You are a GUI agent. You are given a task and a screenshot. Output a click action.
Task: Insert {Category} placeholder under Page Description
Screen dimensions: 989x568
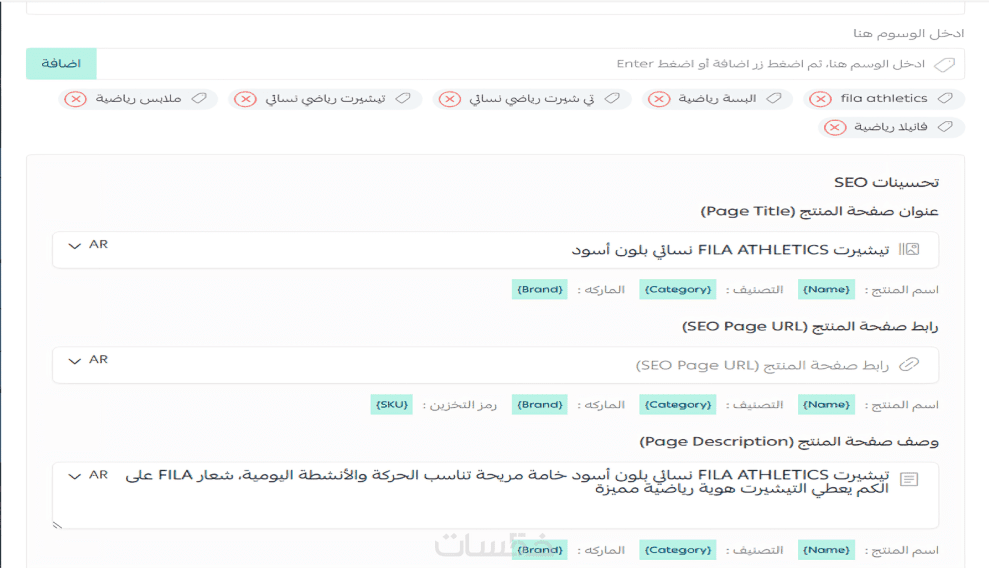coord(677,550)
